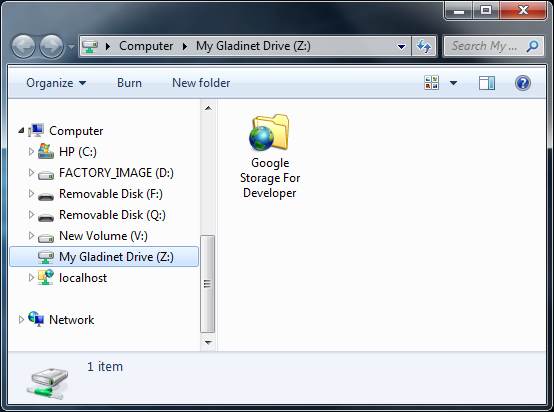Expand the HP (C:) drive node

click(x=31, y=152)
